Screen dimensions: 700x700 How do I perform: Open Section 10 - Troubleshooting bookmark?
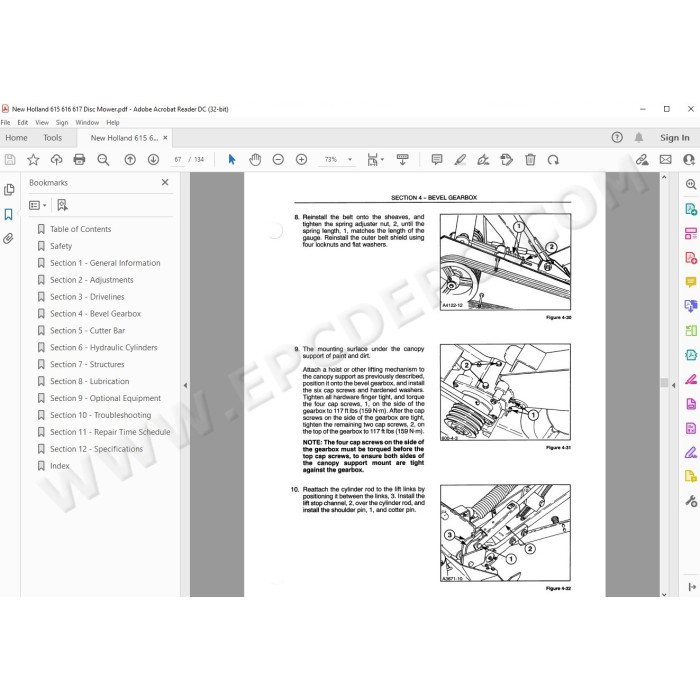[100, 415]
